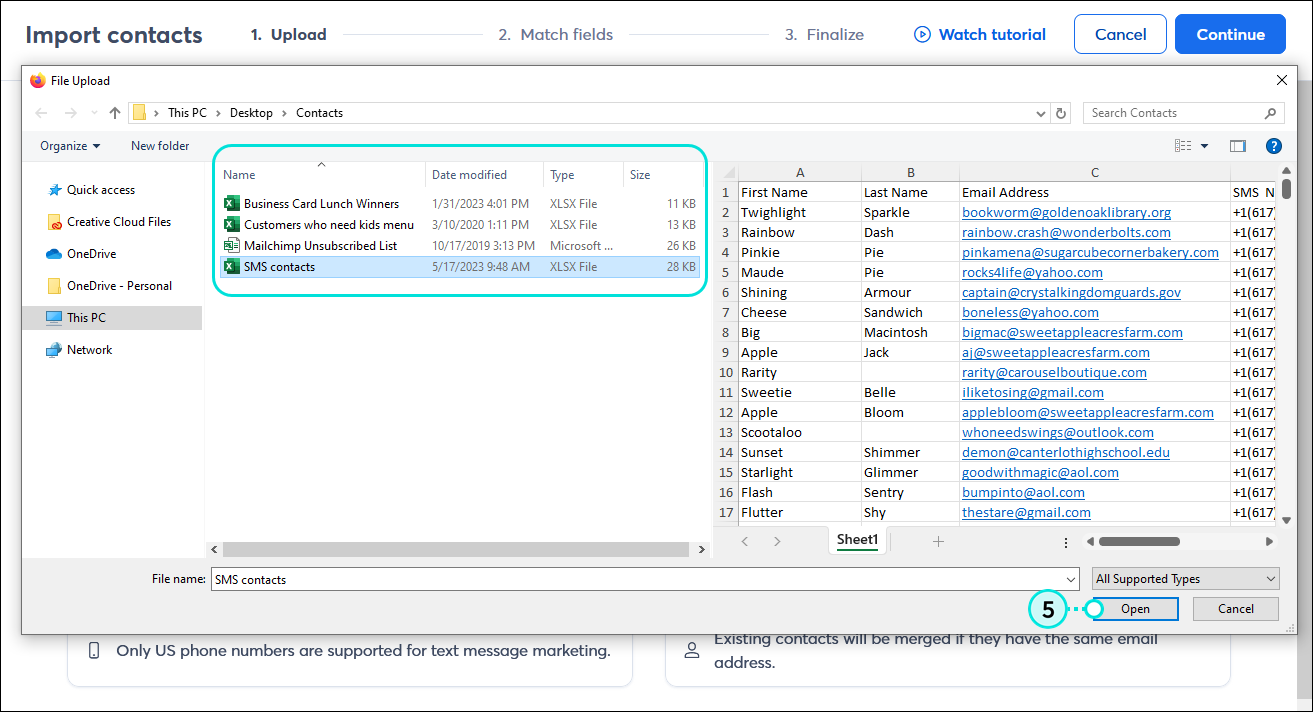Viewport: 1313px width, 712px height.
Task: Click the Sheet1 tab
Action: tap(857, 540)
